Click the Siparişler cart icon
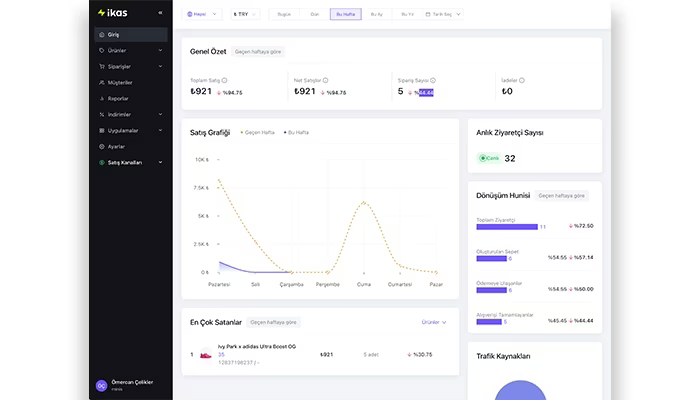Image resolution: width=700 pixels, height=400 pixels. [102, 67]
